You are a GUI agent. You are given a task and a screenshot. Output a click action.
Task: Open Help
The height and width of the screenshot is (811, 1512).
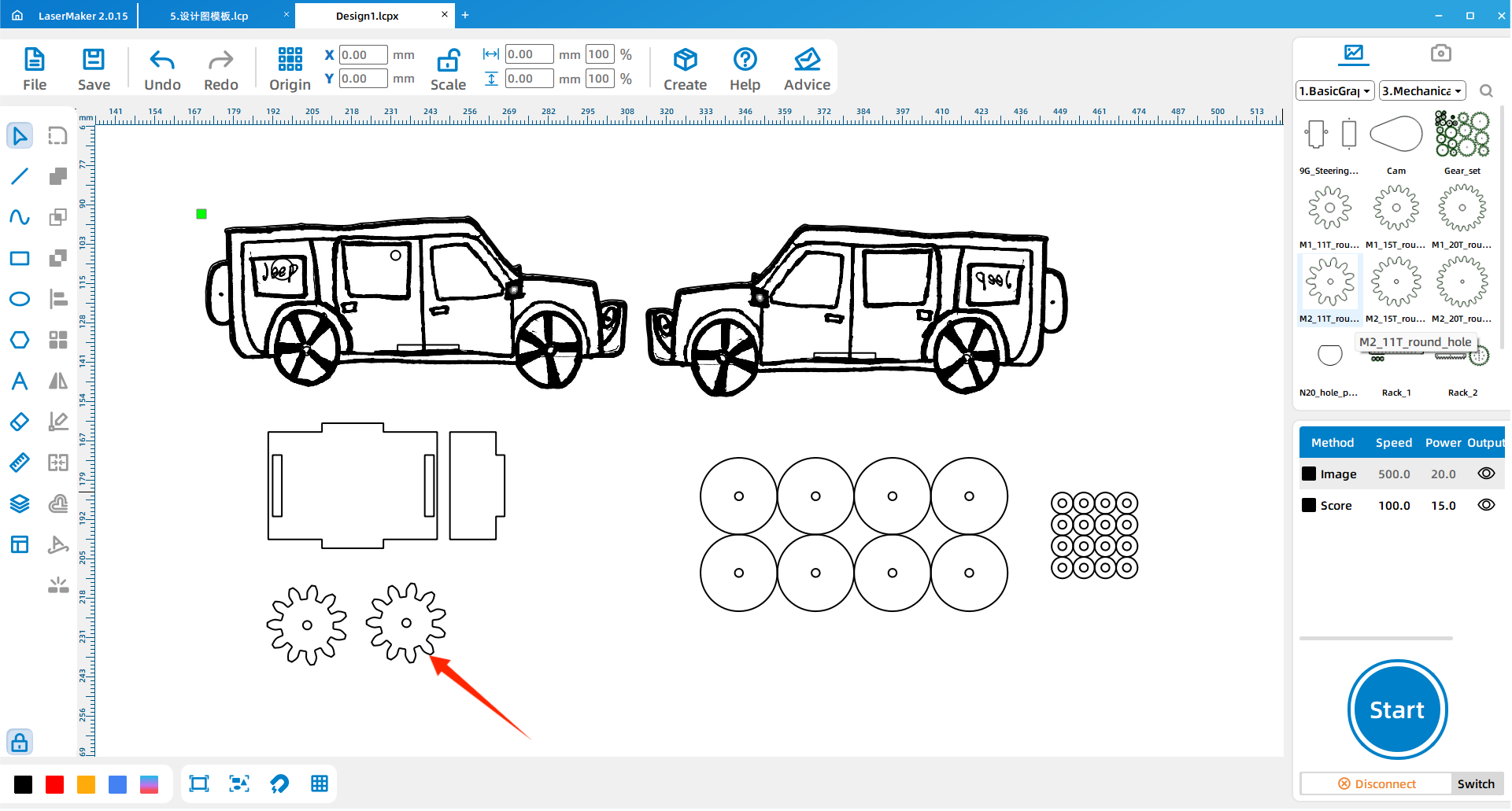click(x=745, y=60)
